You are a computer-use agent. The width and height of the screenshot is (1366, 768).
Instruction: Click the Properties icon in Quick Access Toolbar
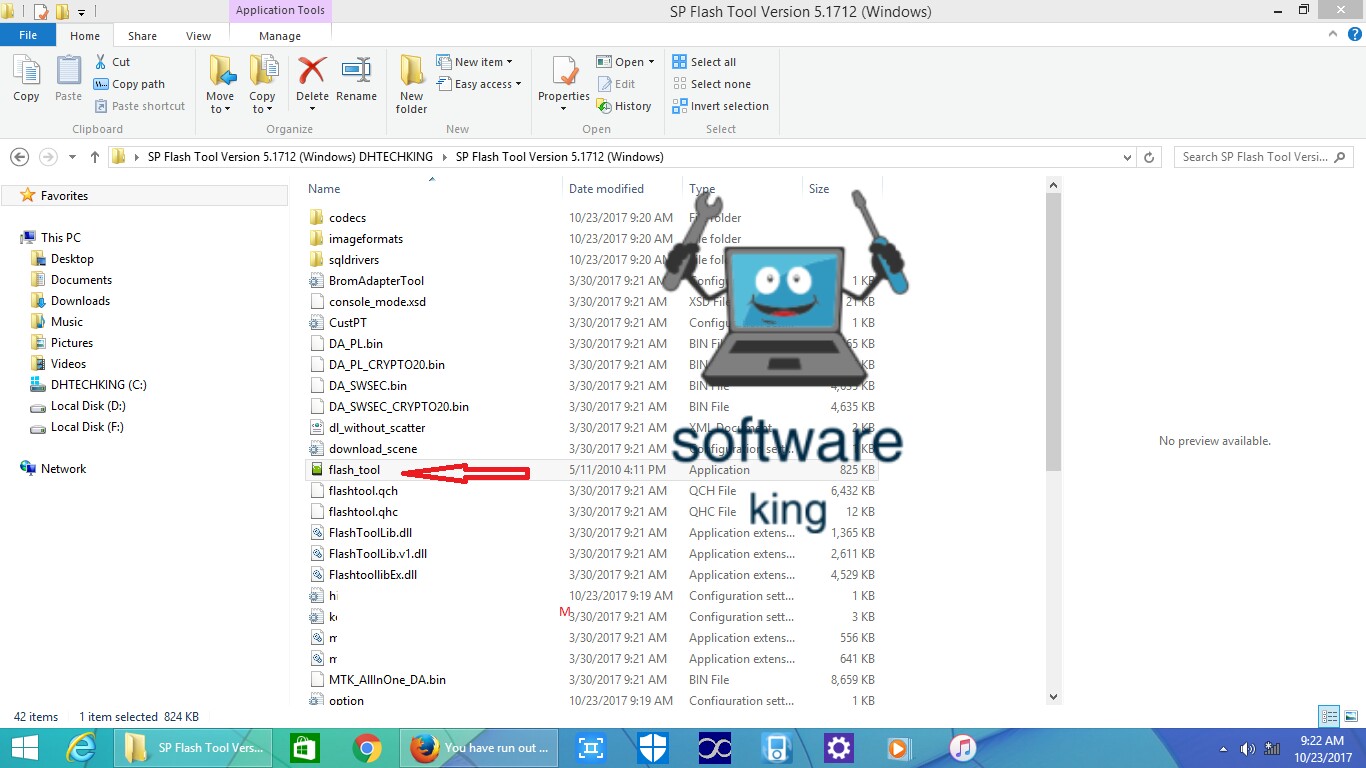[41, 12]
